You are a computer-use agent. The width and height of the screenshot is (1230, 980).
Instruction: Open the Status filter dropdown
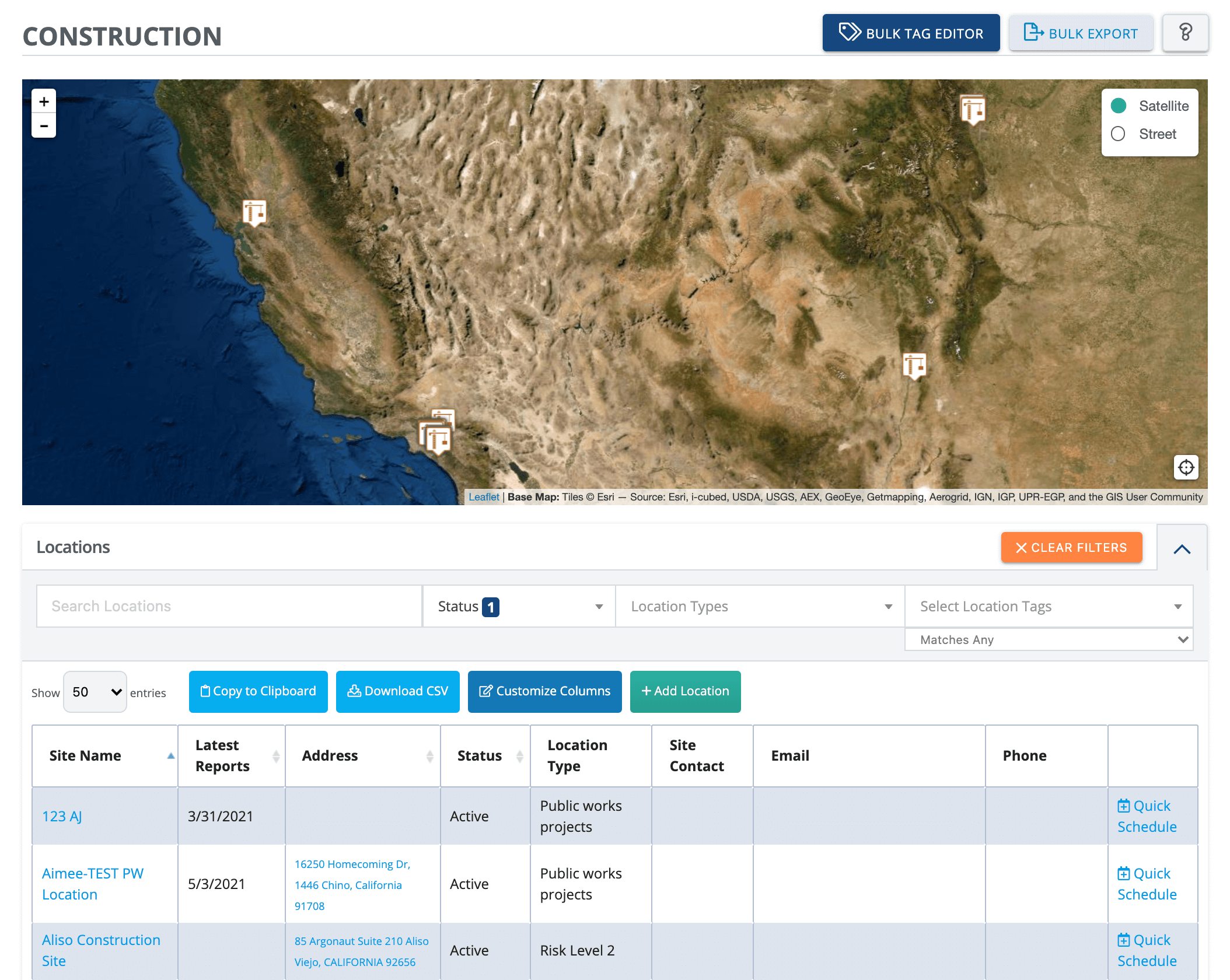519,606
